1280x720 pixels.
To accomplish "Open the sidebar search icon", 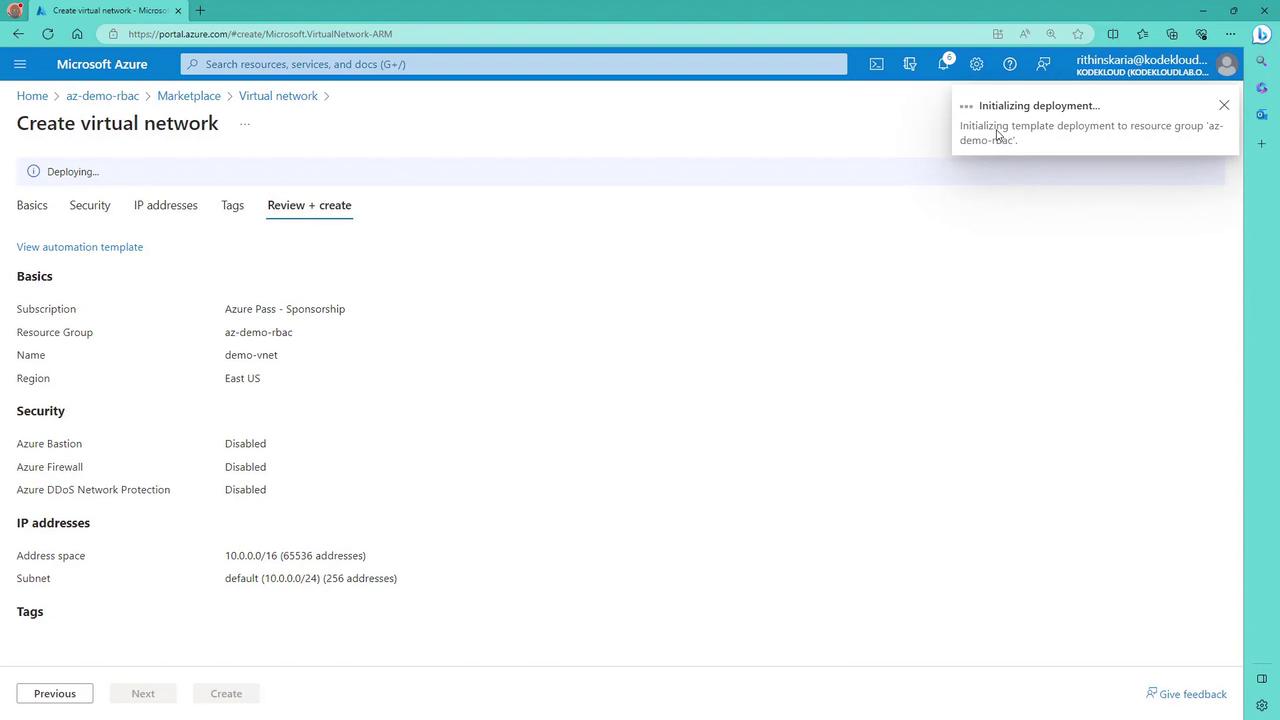I will [x=1262, y=62].
